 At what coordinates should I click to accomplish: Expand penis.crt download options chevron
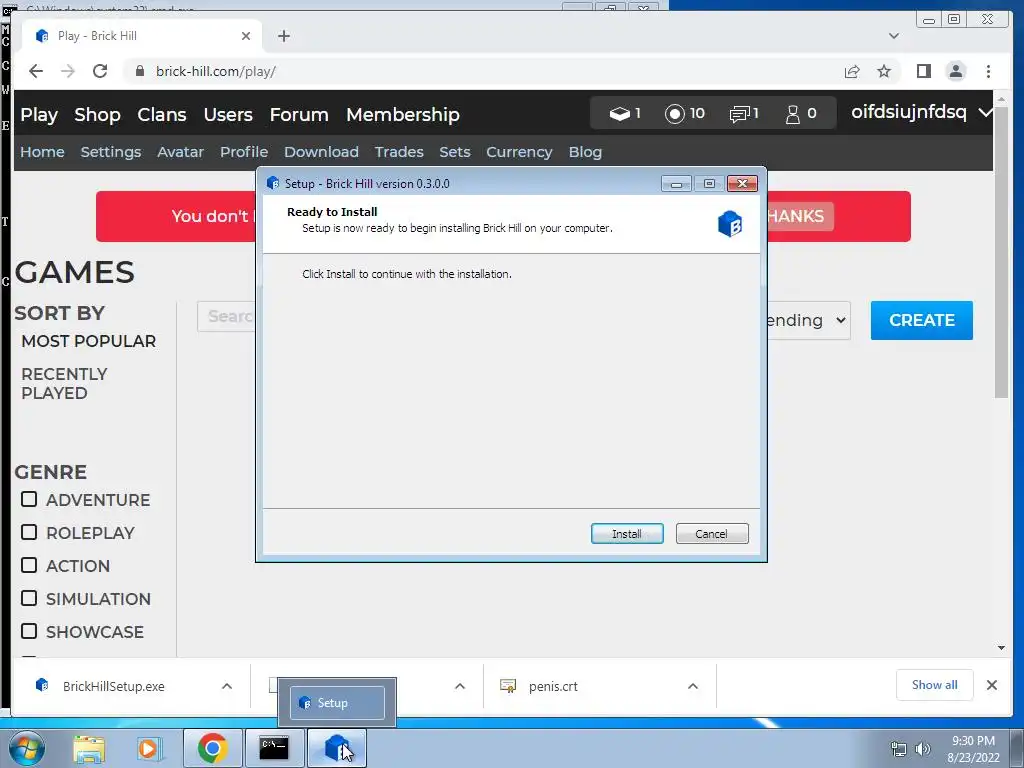tap(693, 686)
